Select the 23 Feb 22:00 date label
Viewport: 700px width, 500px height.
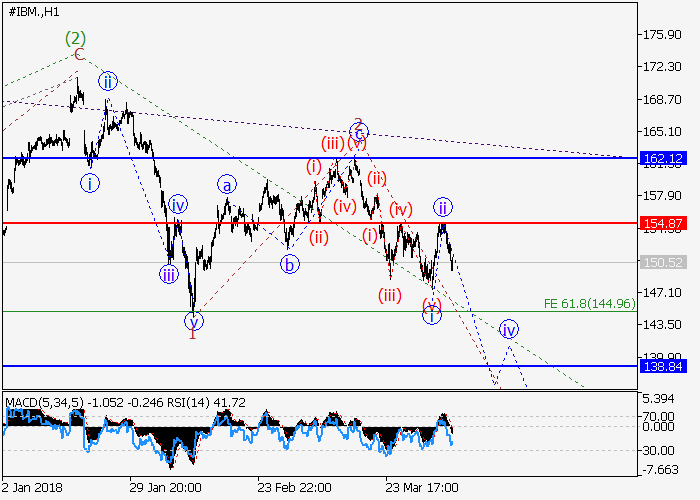coord(295,487)
